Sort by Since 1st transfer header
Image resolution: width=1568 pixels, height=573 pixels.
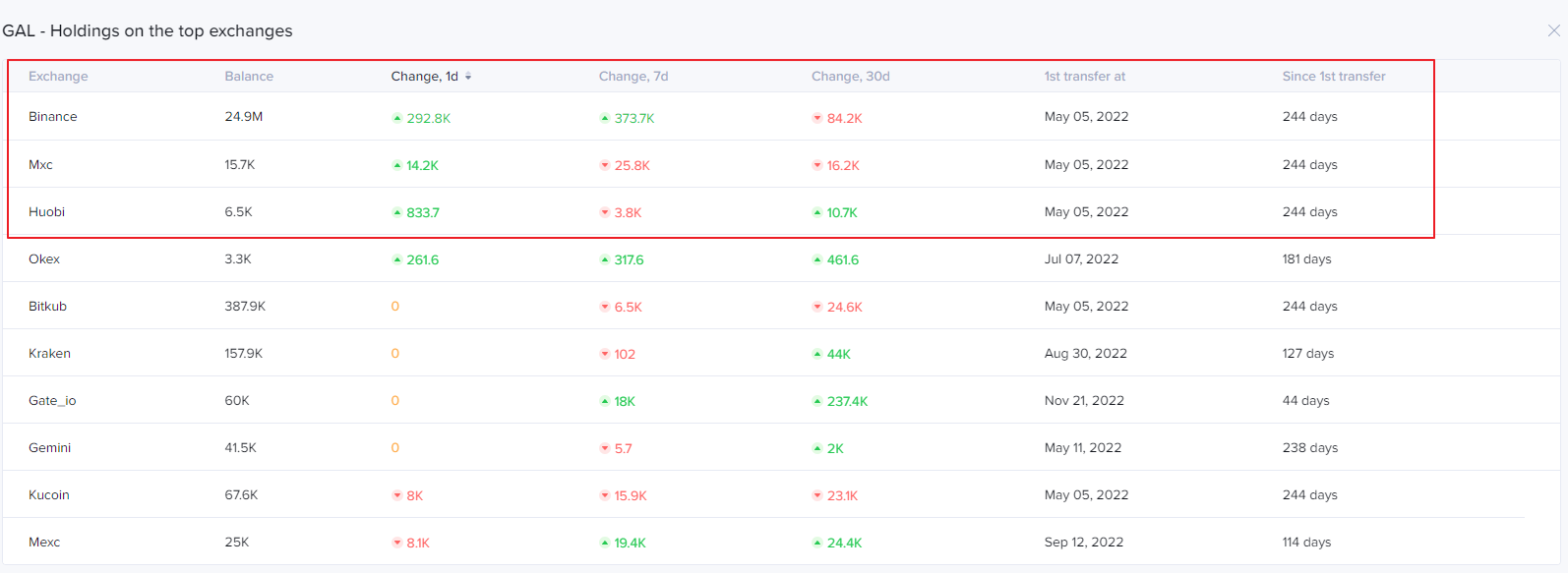coord(1334,76)
